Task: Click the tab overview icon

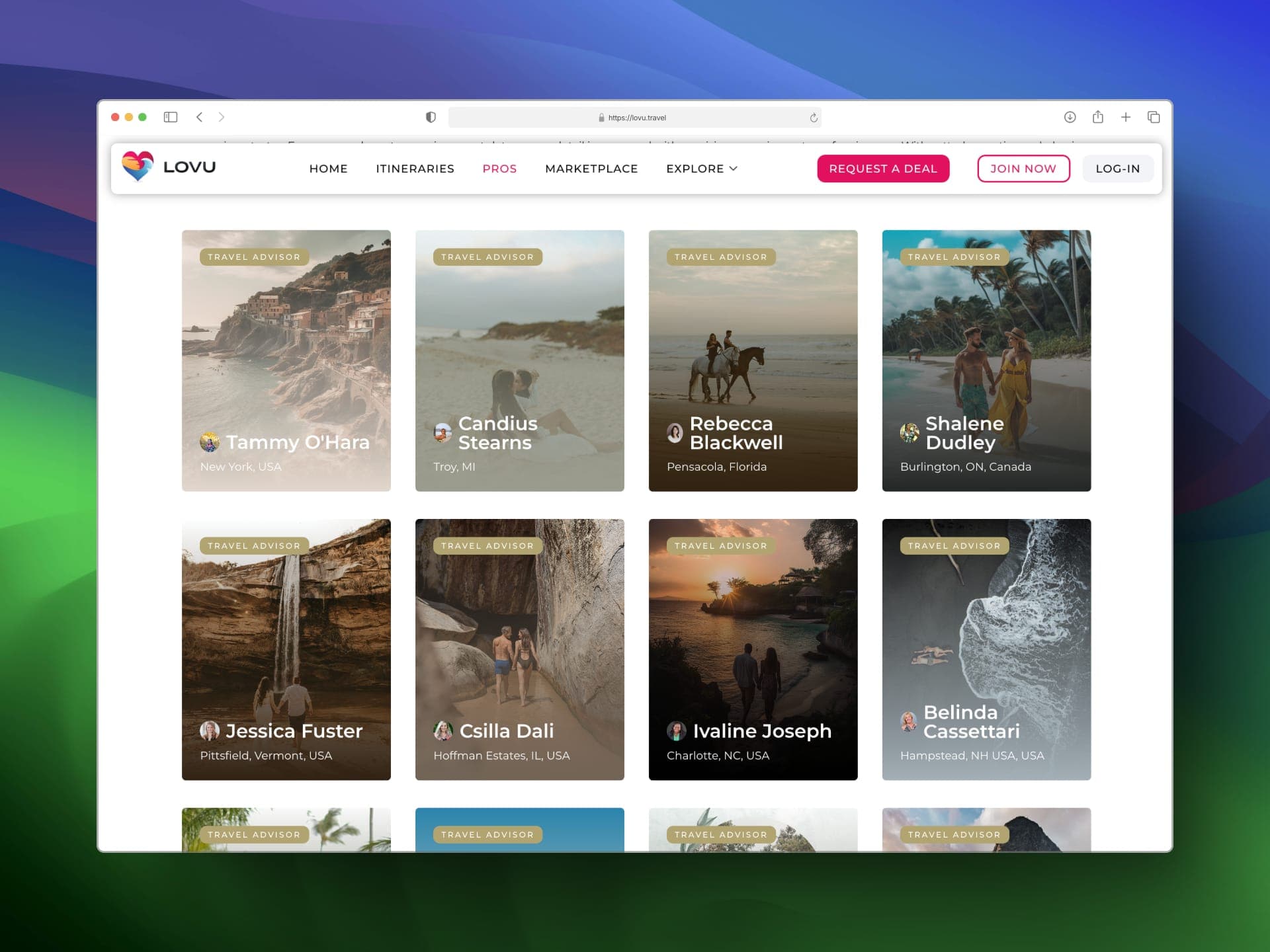Action: coord(1153,117)
